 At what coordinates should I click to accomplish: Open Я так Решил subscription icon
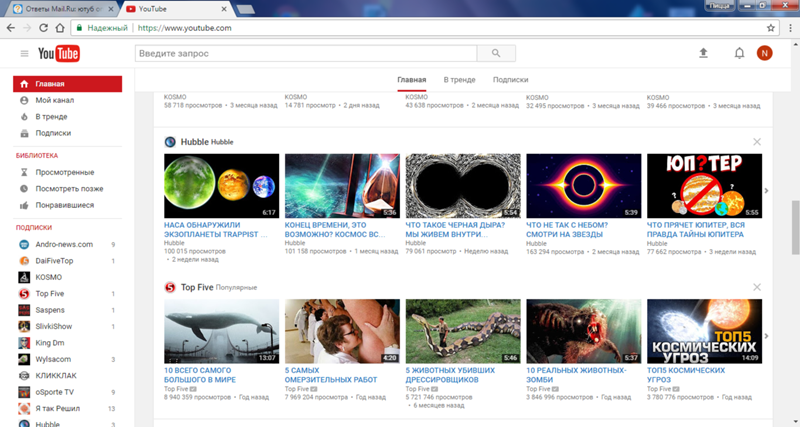(24, 408)
